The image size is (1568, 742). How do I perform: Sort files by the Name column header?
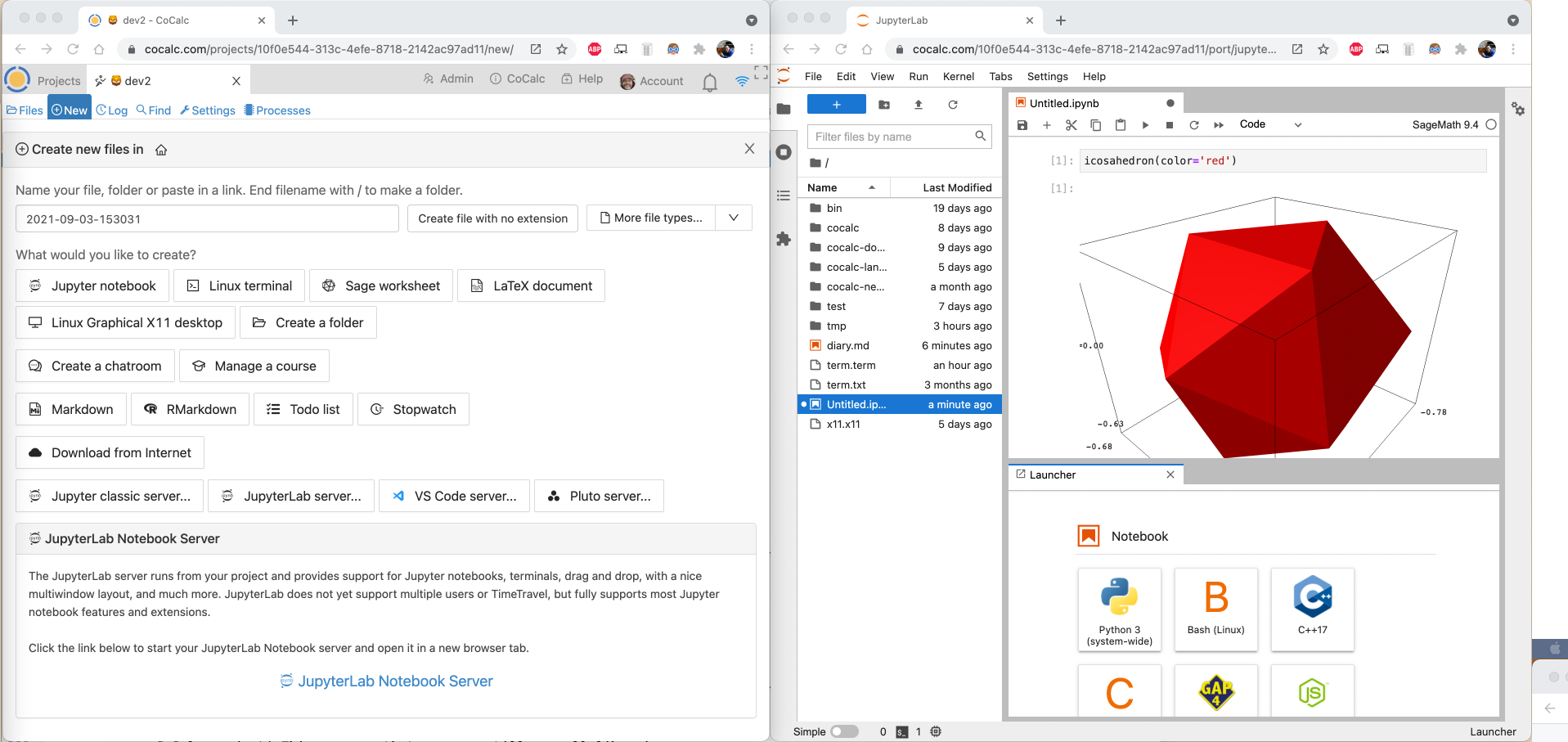point(822,187)
